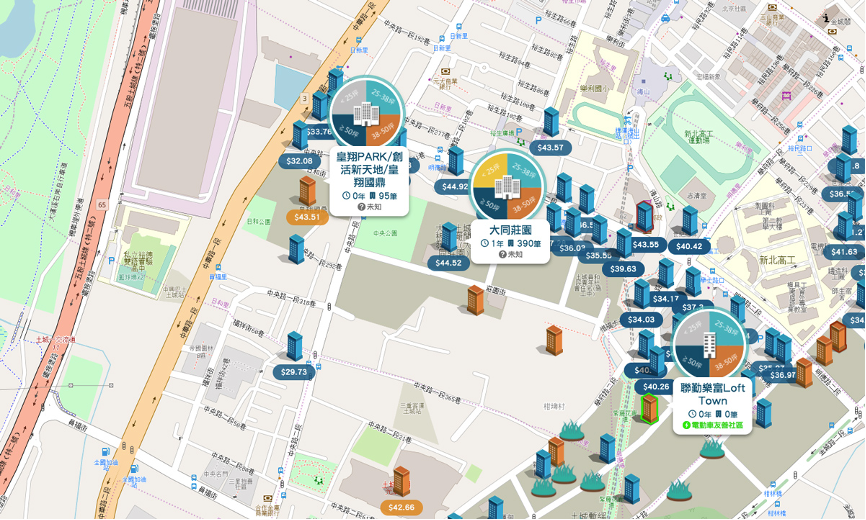866x520 pixels.
Task: Select the blue building above the $44.92 tag
Action: (x=456, y=161)
